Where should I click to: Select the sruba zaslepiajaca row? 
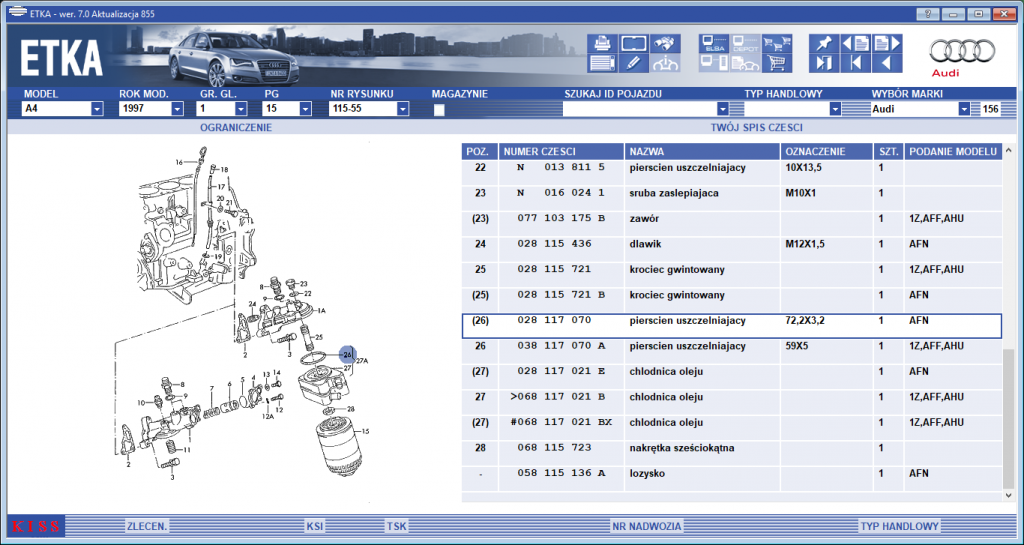click(731, 198)
